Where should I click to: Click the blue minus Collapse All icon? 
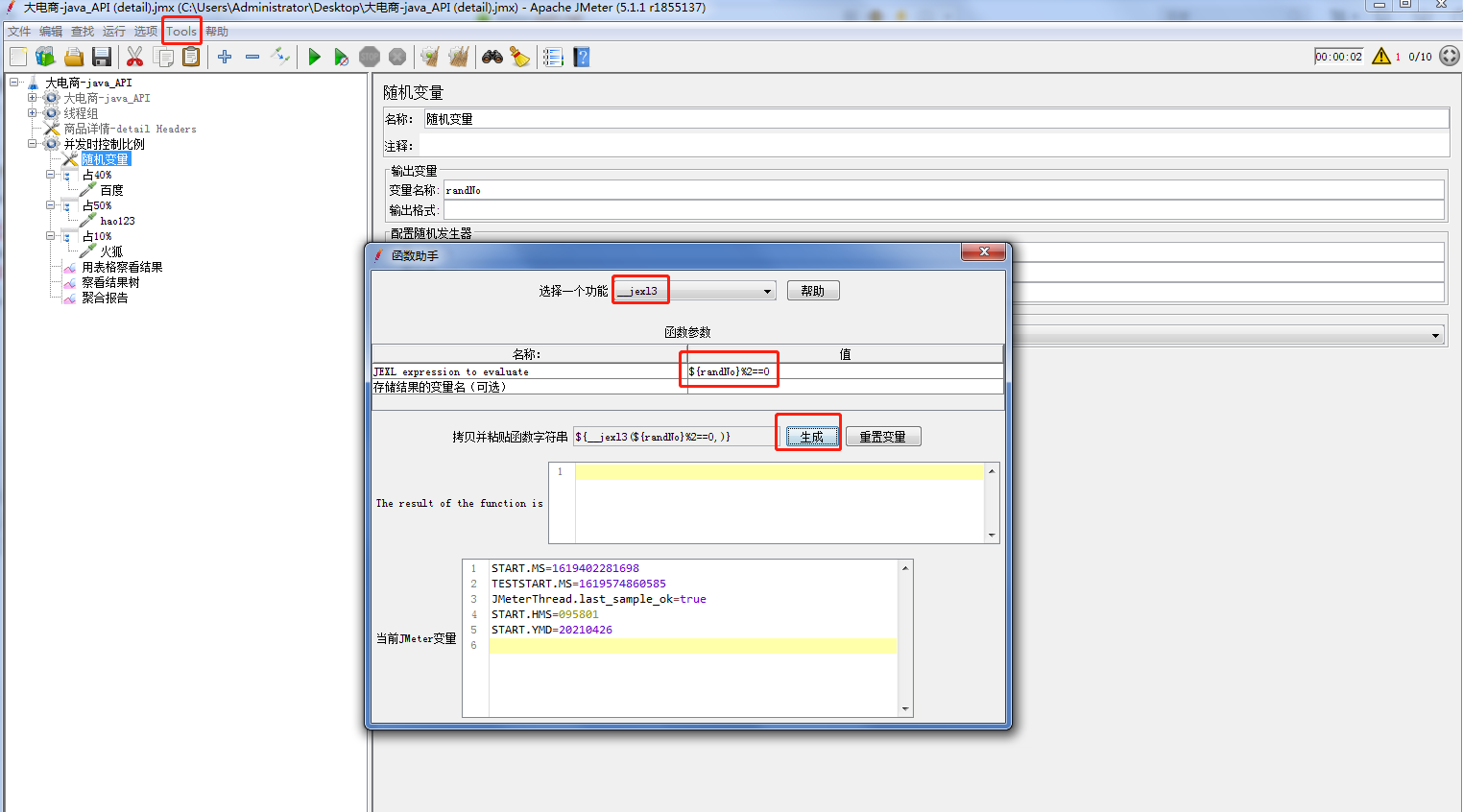pyautogui.click(x=252, y=57)
